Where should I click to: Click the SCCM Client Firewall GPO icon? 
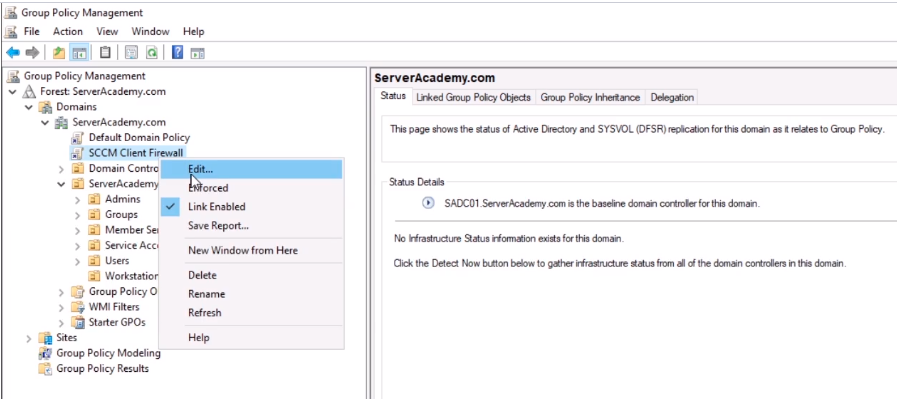77,153
